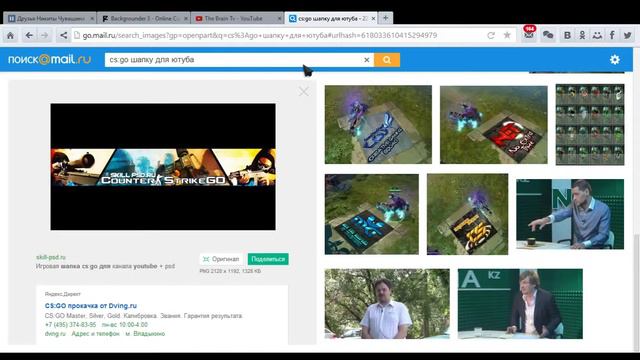Open dving.ru ad site link
Image resolution: width=640 pixels, height=360 pixels.
tap(55, 333)
